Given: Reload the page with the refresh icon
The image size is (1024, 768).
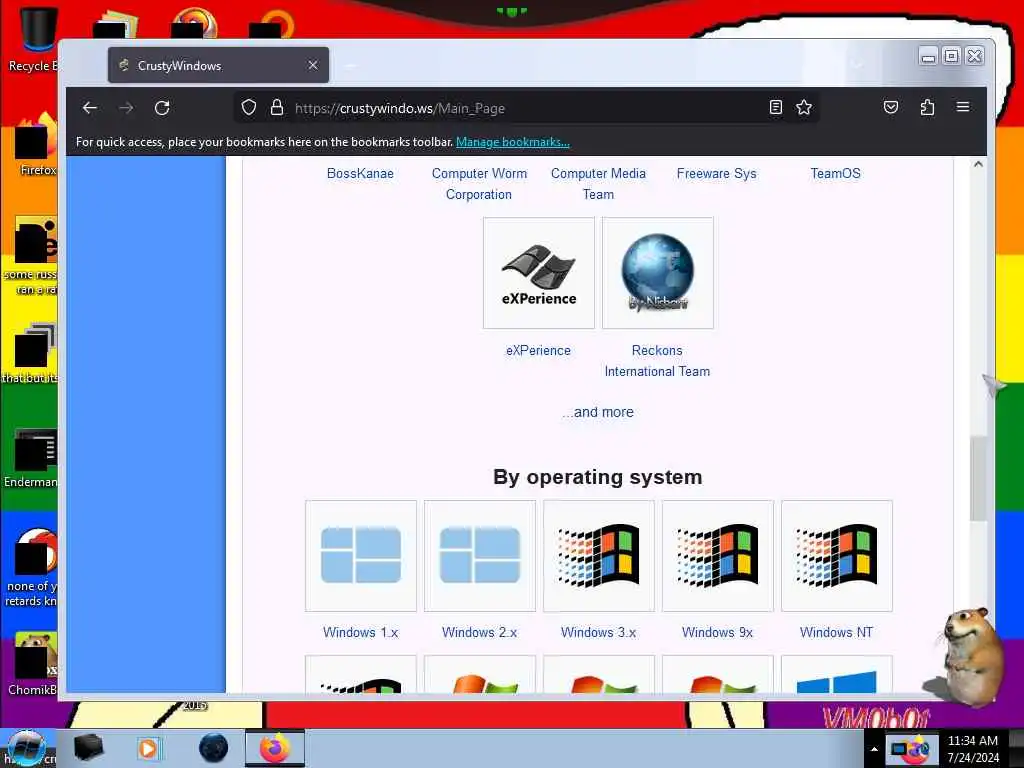Looking at the screenshot, I should point(162,108).
